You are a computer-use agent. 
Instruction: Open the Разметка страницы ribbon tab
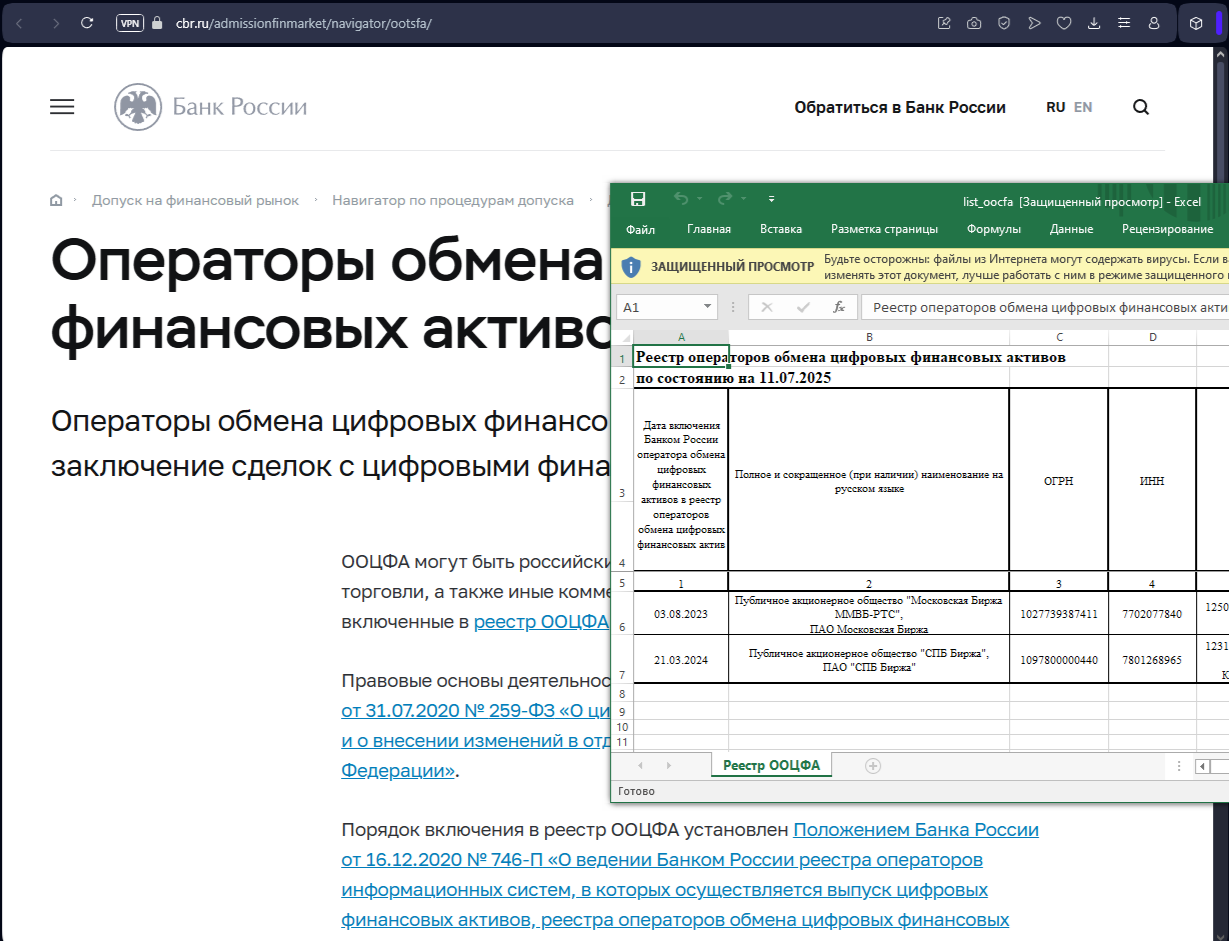[884, 229]
